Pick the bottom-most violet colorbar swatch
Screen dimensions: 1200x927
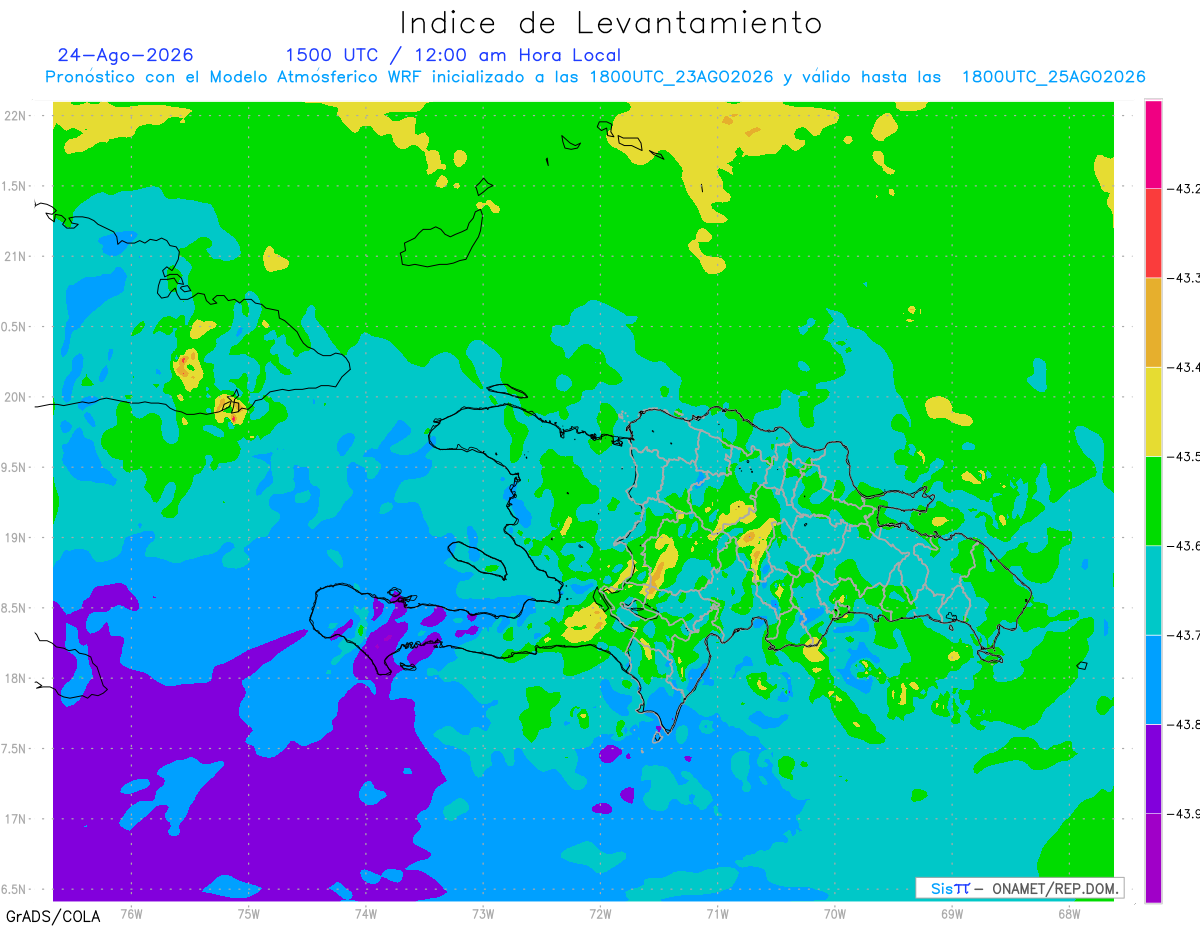pos(1153,858)
